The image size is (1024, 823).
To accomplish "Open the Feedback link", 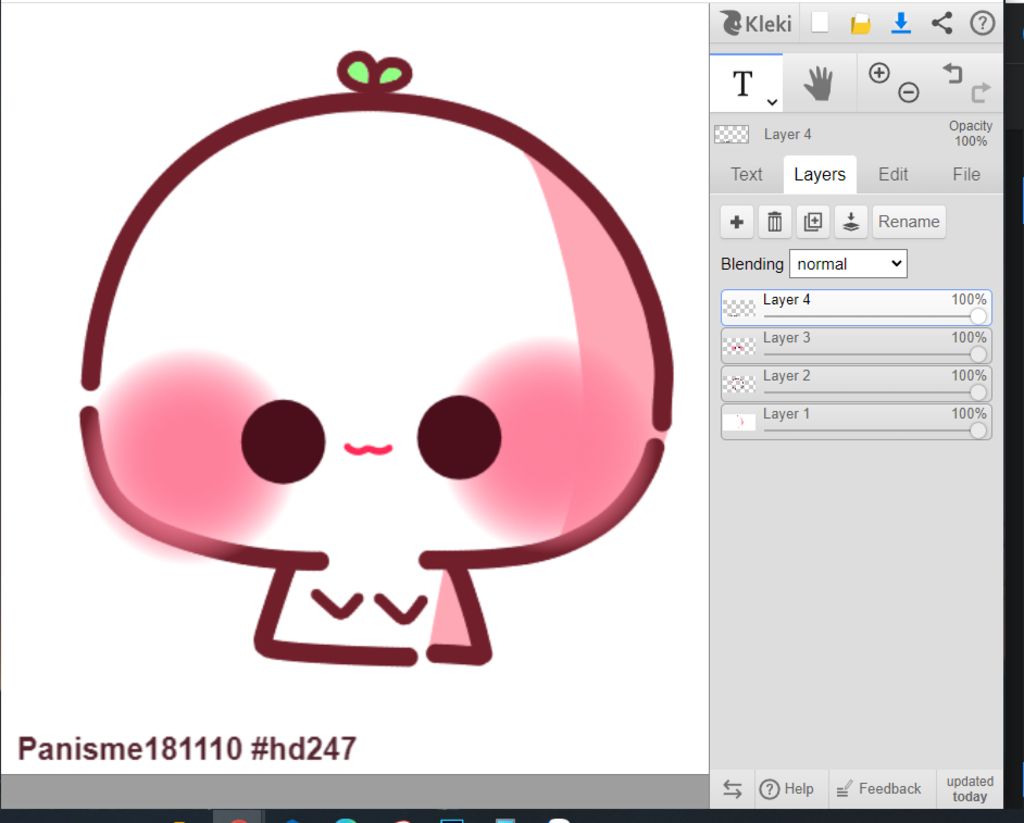I will click(x=878, y=789).
